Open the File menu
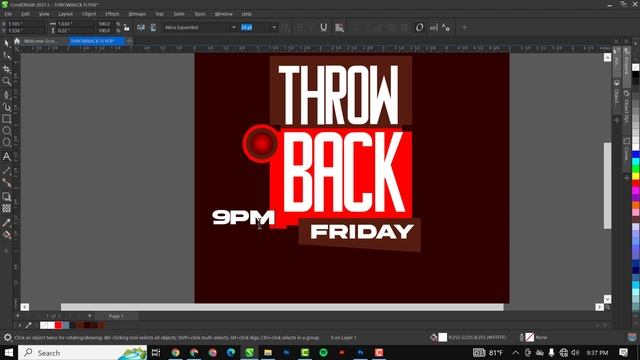 tap(8, 14)
